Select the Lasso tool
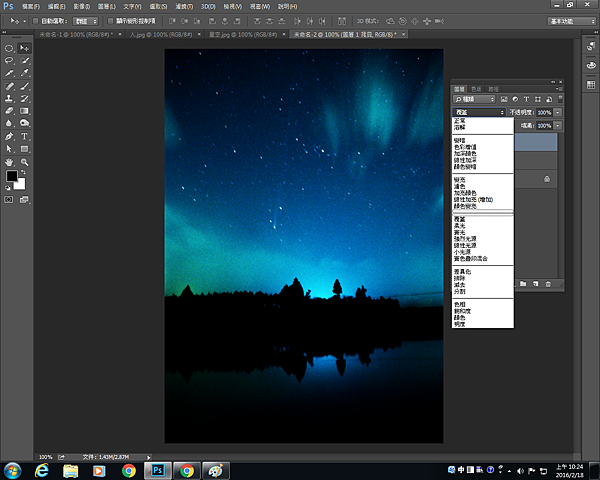 point(9,61)
